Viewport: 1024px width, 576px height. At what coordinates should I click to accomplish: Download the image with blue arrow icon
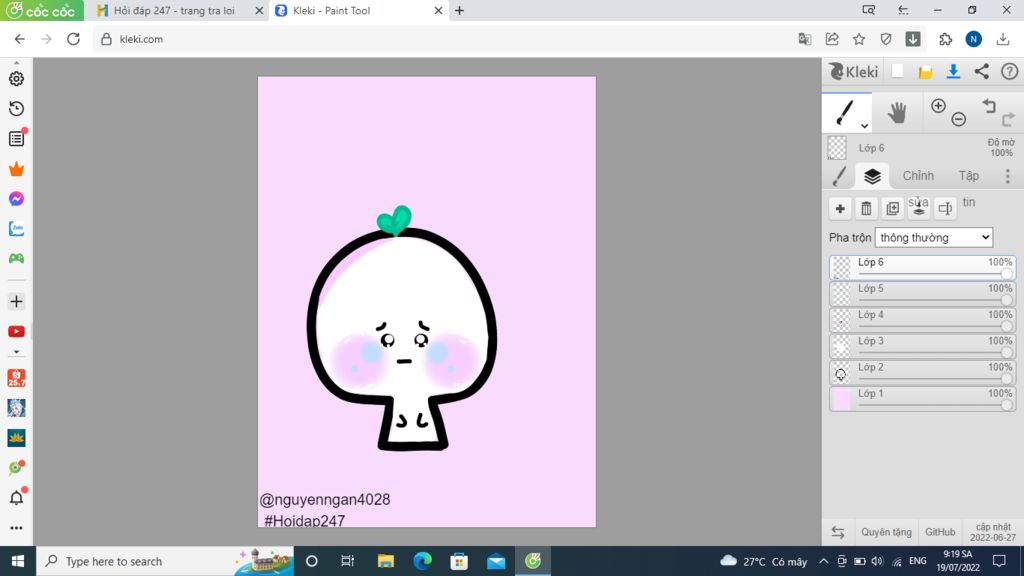point(953,71)
